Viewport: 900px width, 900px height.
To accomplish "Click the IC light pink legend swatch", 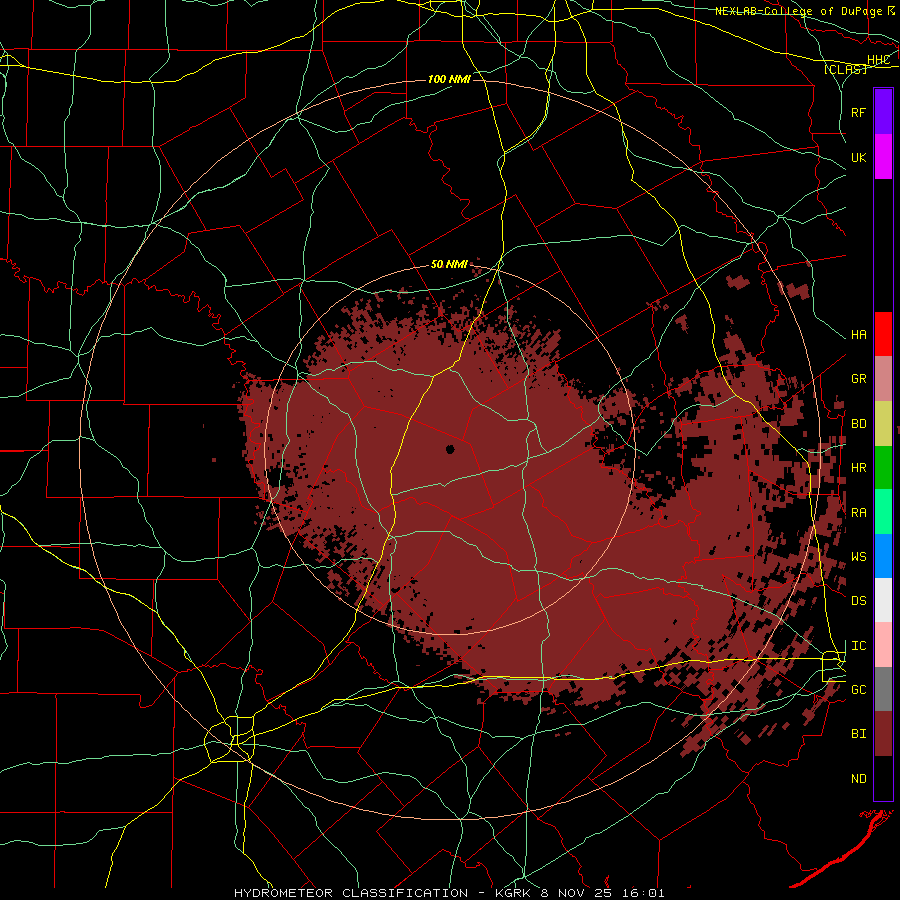I will (883, 645).
